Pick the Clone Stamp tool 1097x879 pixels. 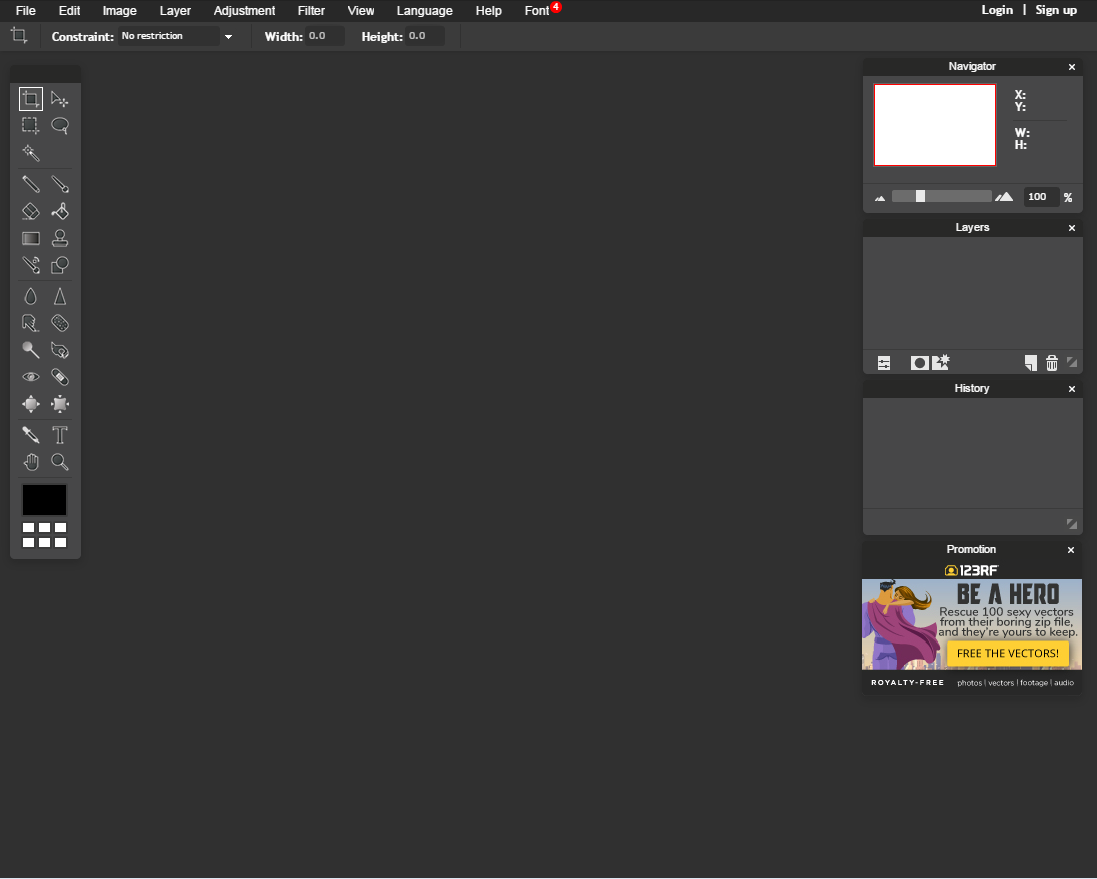[x=60, y=238]
